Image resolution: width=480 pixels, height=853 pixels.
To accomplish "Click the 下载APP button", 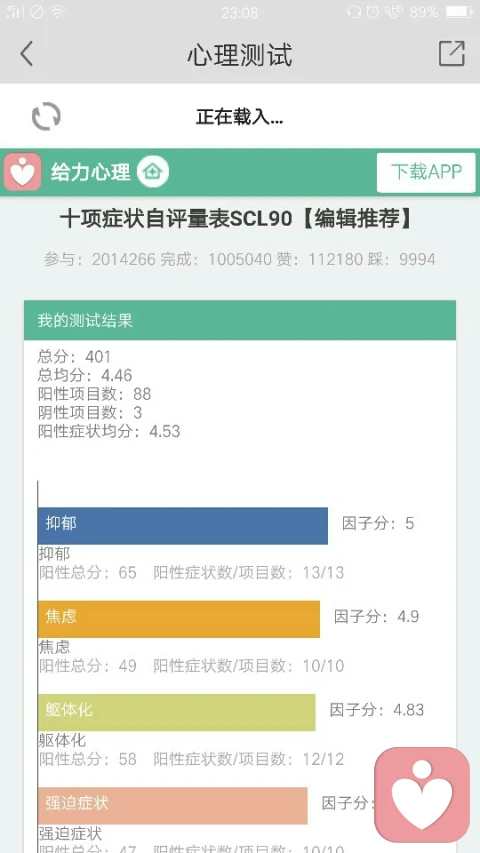I will coord(426,172).
